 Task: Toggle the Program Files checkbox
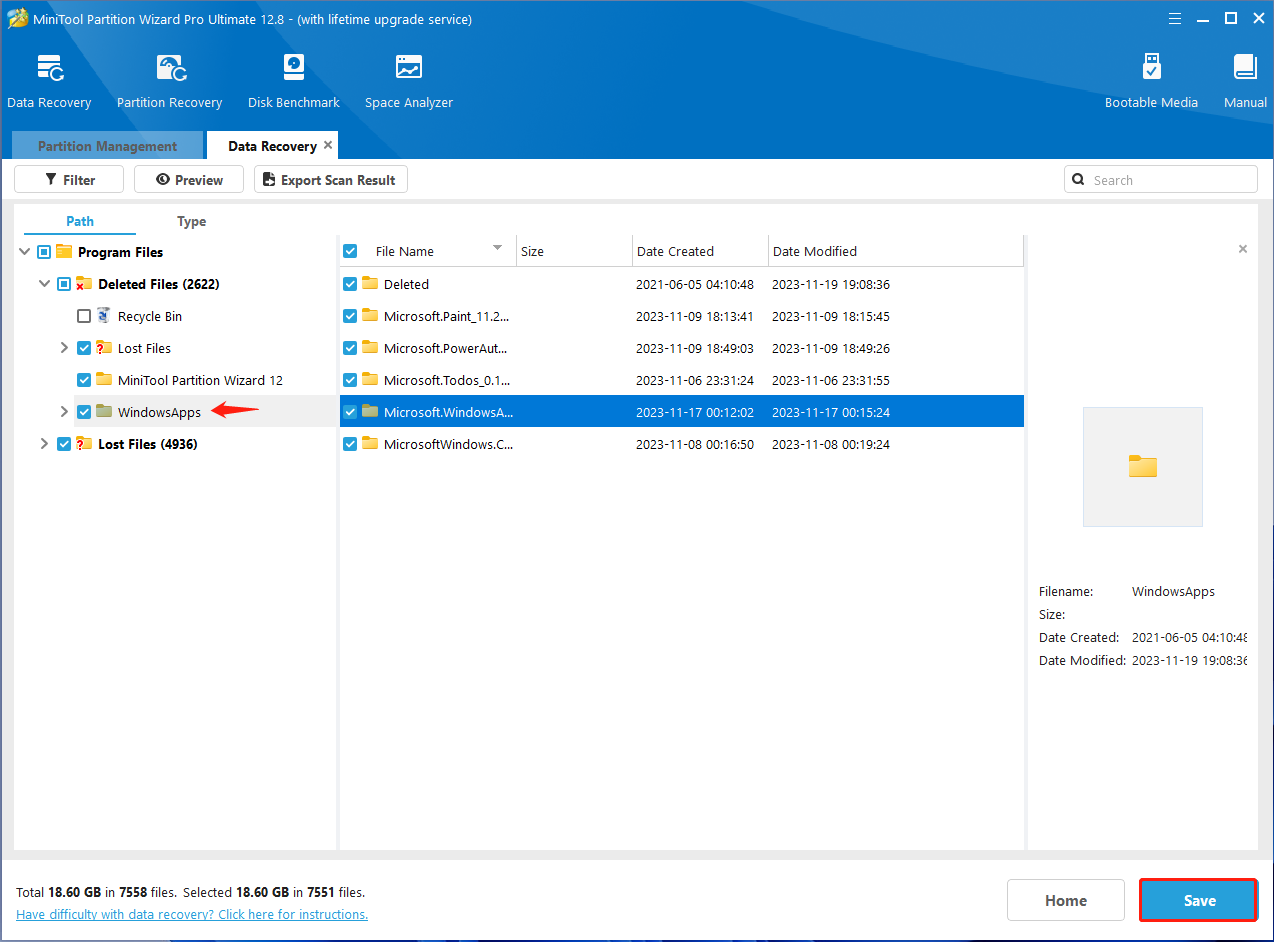point(44,252)
